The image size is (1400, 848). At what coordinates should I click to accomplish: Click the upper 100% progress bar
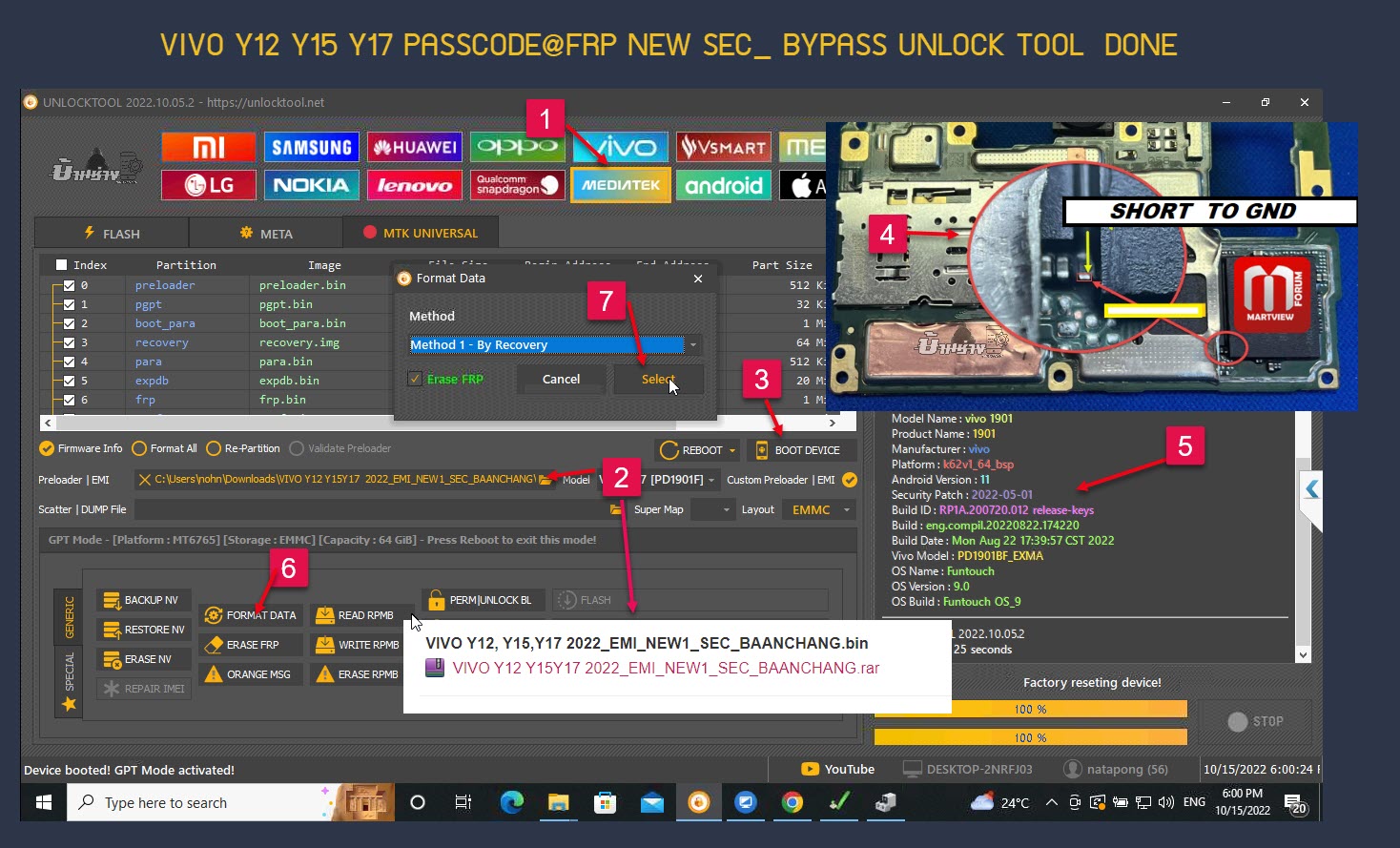[x=1030, y=709]
